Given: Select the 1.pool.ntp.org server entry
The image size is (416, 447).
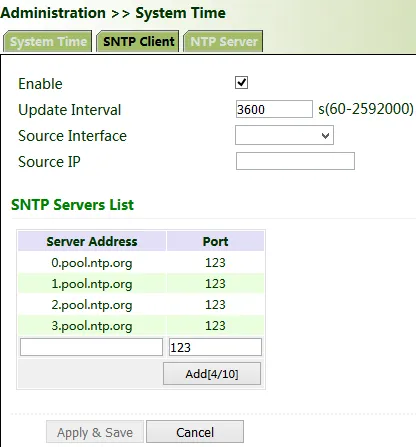Looking at the screenshot, I should pyautogui.click(x=92, y=284).
